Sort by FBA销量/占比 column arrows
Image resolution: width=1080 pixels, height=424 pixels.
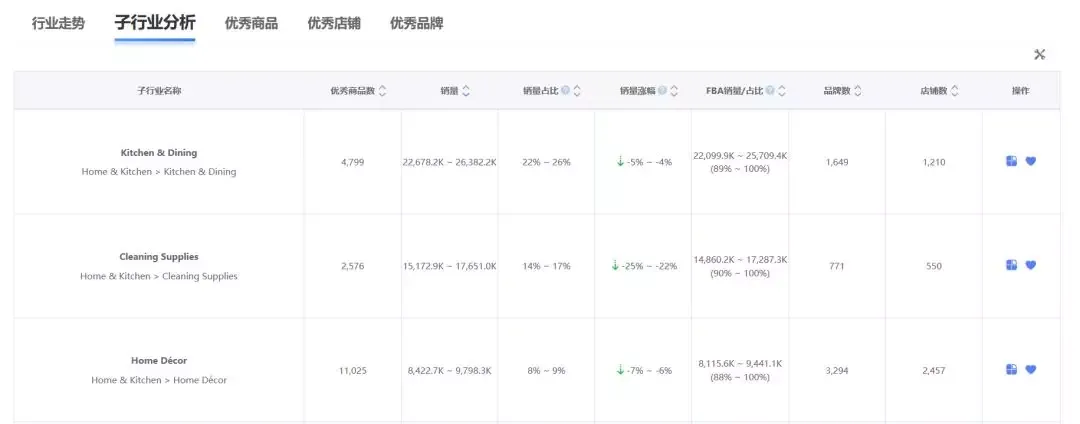coord(782,91)
